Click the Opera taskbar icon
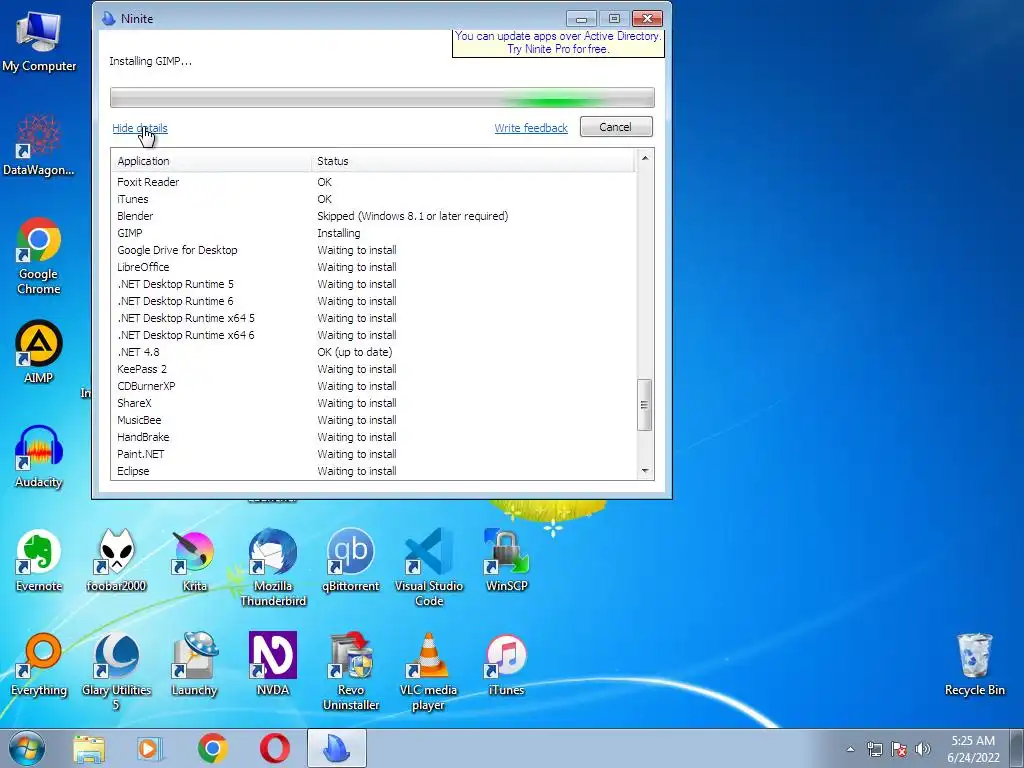The width and height of the screenshot is (1024, 768). 275,748
